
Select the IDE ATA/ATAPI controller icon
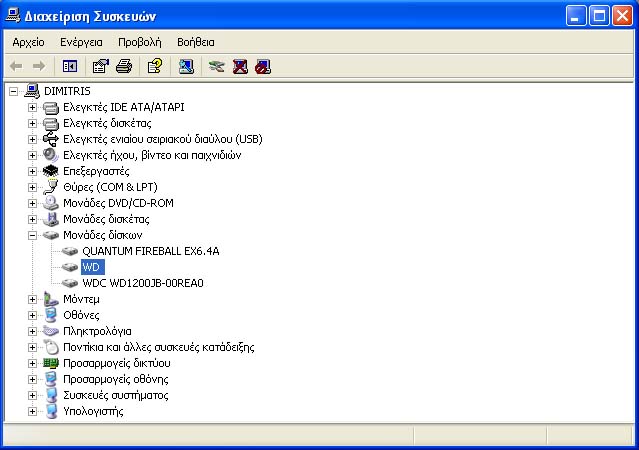pos(51,107)
